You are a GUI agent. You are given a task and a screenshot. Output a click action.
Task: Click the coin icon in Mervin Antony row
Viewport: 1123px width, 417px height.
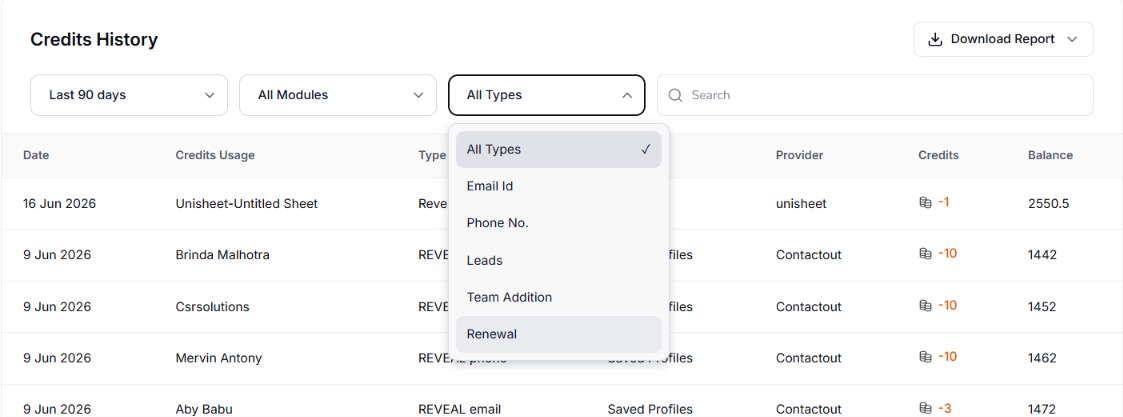pyautogui.click(x=925, y=357)
